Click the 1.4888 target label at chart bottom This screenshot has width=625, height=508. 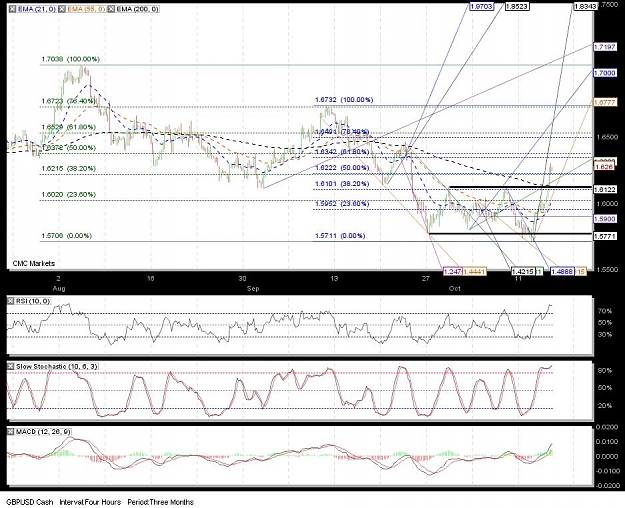562,272
